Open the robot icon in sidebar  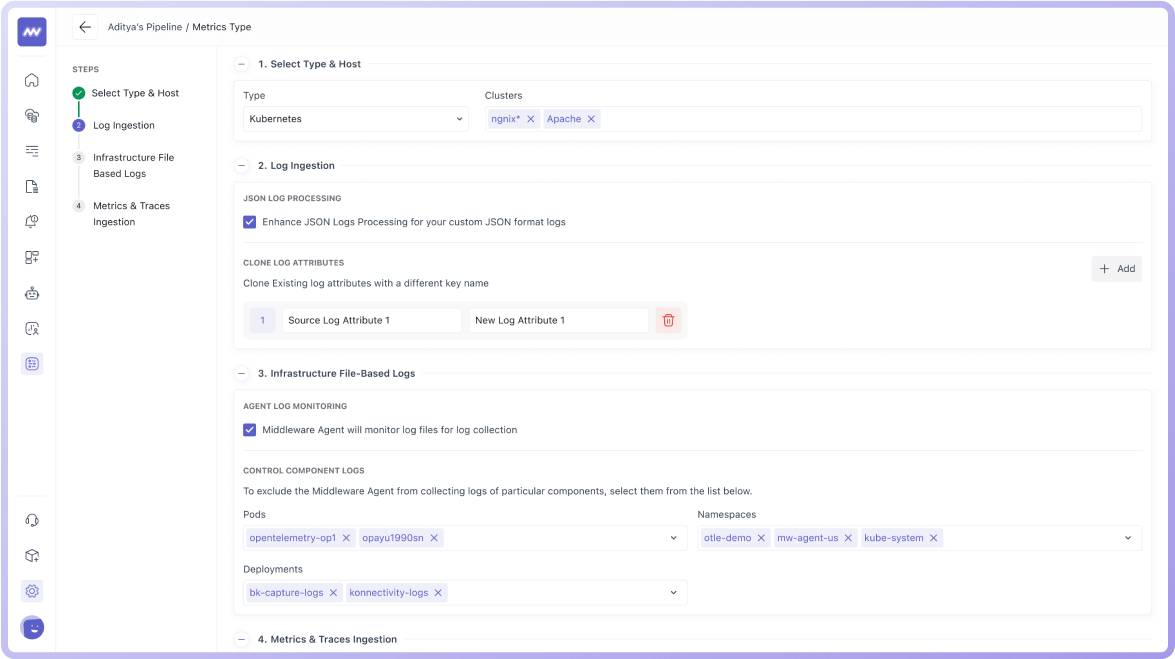pos(32,293)
